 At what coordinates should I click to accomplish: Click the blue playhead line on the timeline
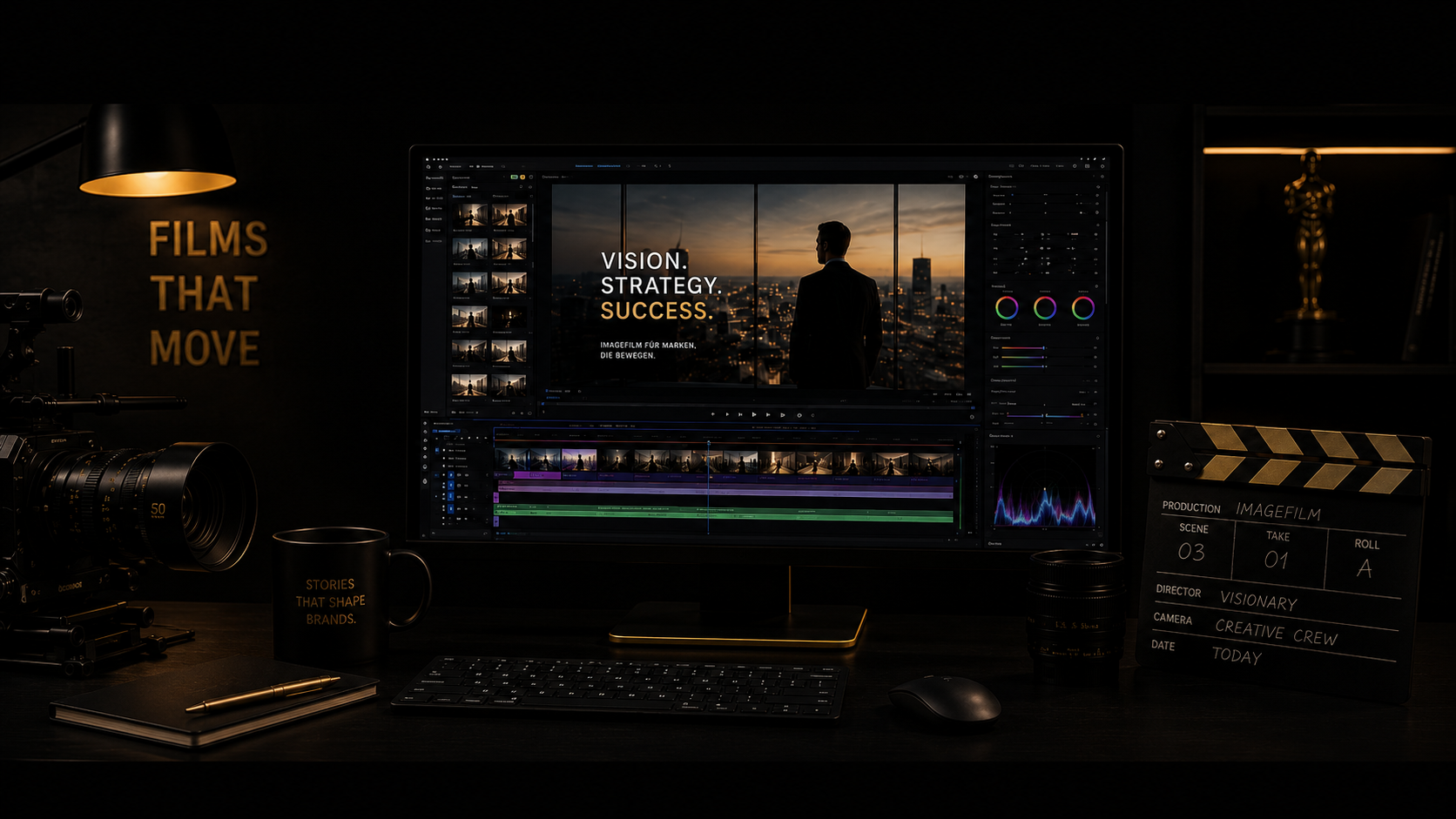pos(708,486)
